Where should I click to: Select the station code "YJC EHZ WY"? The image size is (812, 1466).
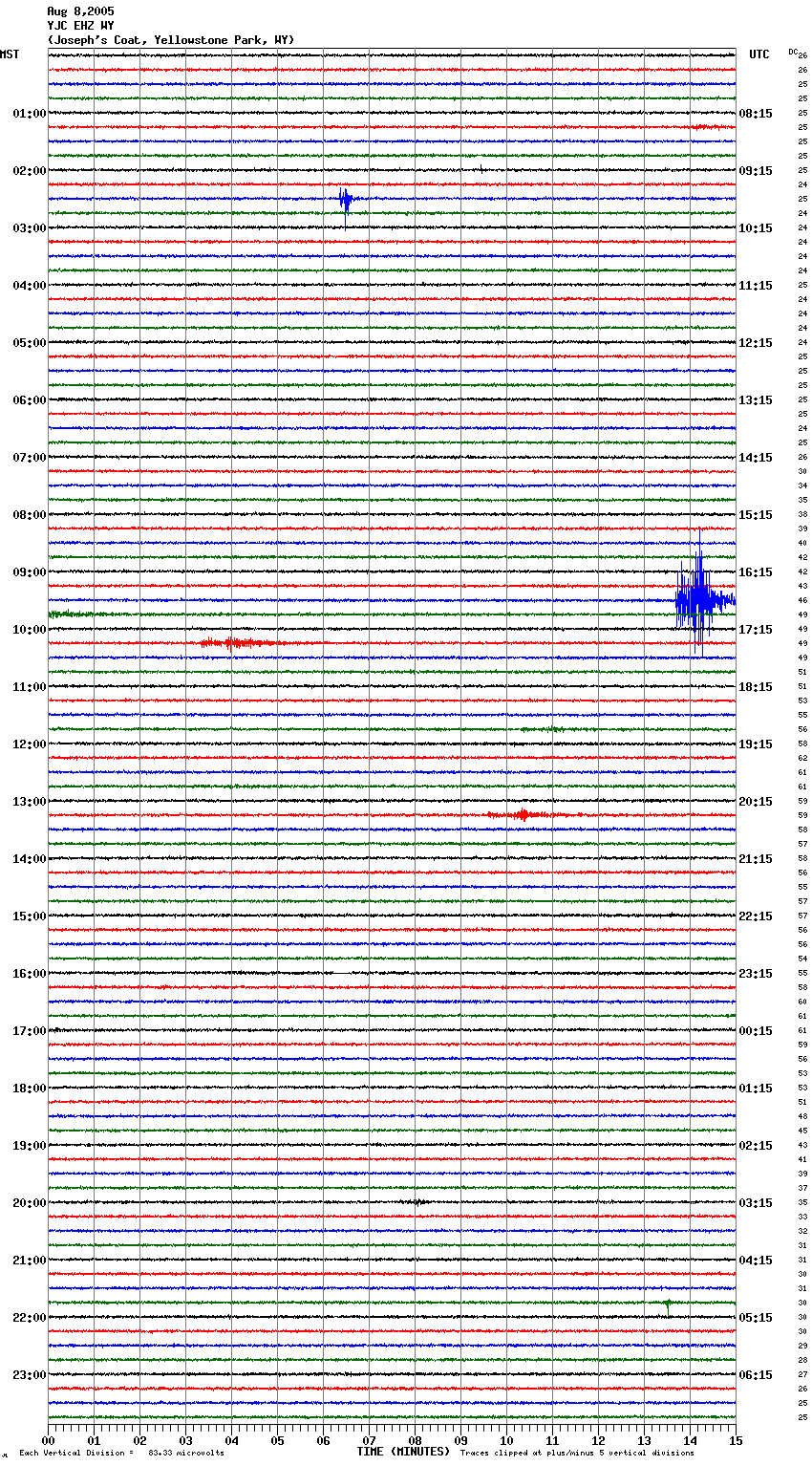80,26
